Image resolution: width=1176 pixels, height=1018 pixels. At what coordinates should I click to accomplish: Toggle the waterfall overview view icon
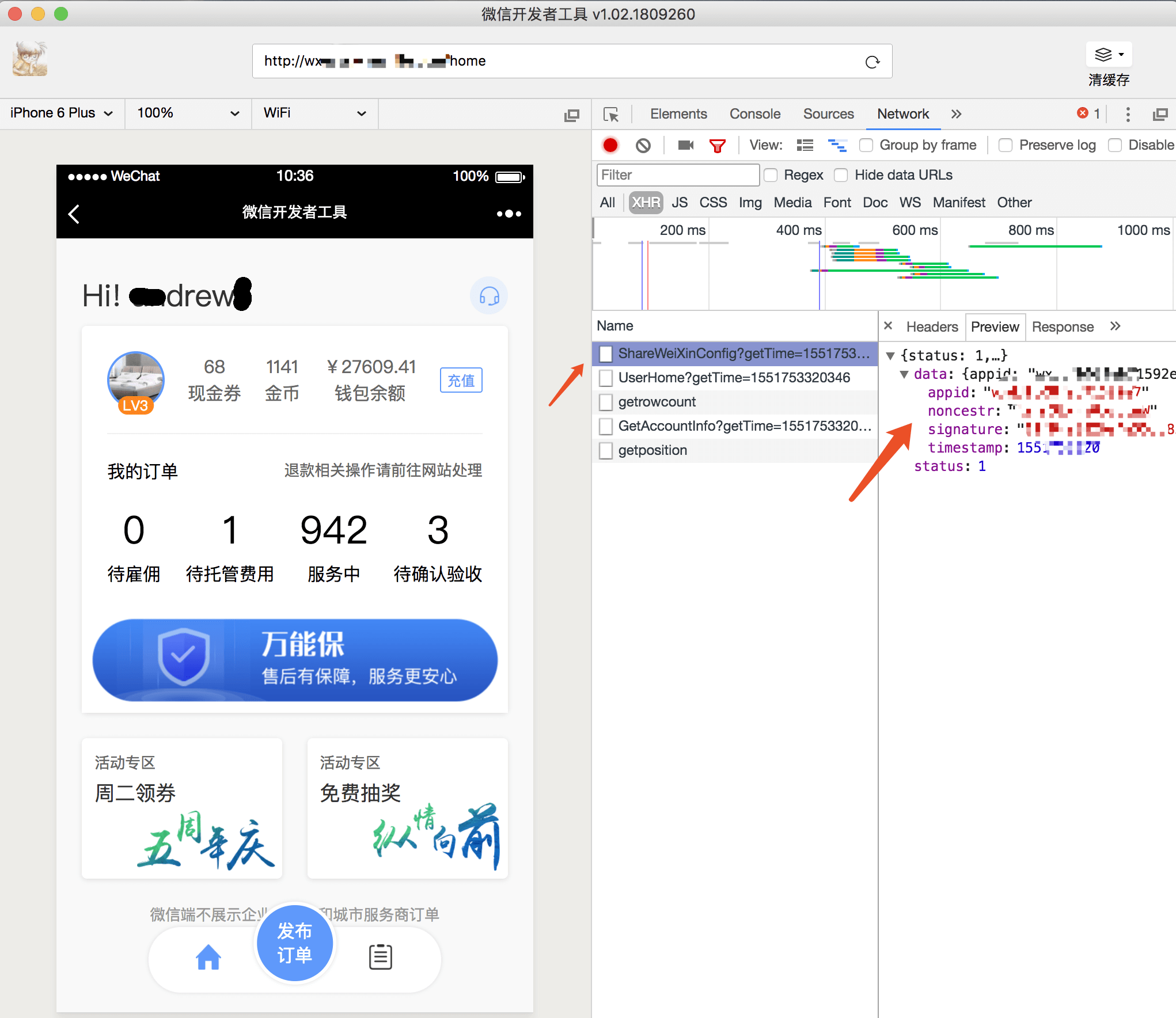tap(837, 145)
